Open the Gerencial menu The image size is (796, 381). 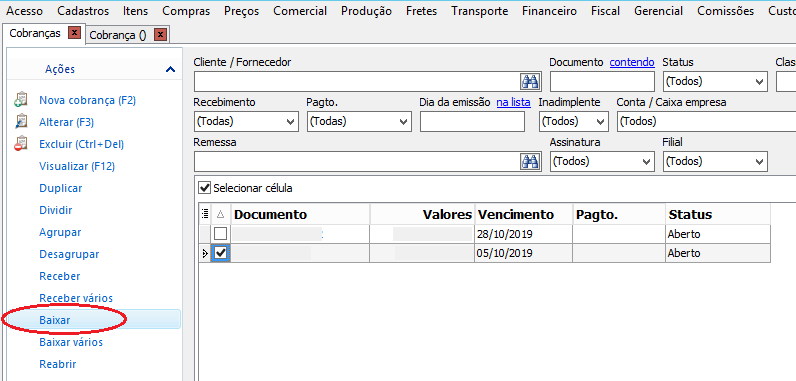click(659, 11)
